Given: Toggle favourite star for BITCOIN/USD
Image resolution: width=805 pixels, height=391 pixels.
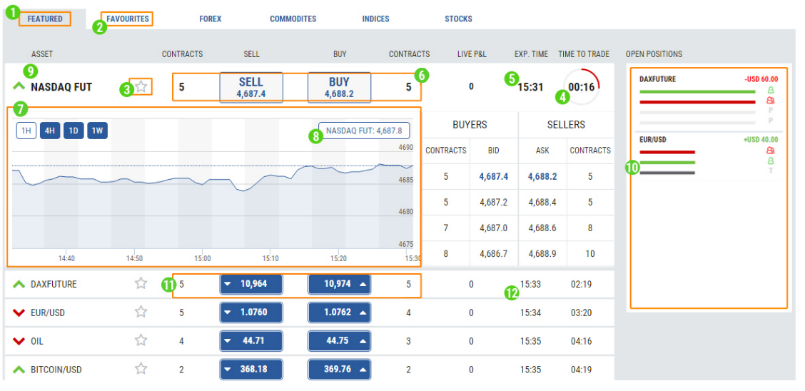Looking at the screenshot, I should [141, 368].
